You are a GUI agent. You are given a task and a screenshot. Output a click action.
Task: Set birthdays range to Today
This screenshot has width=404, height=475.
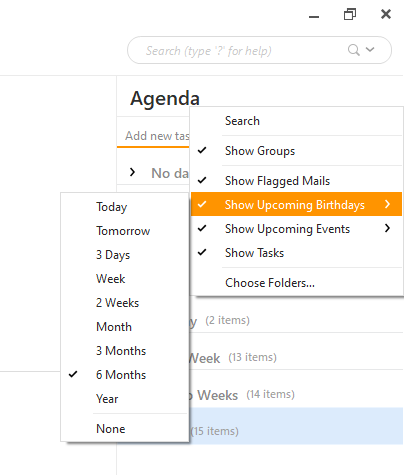tap(125, 207)
